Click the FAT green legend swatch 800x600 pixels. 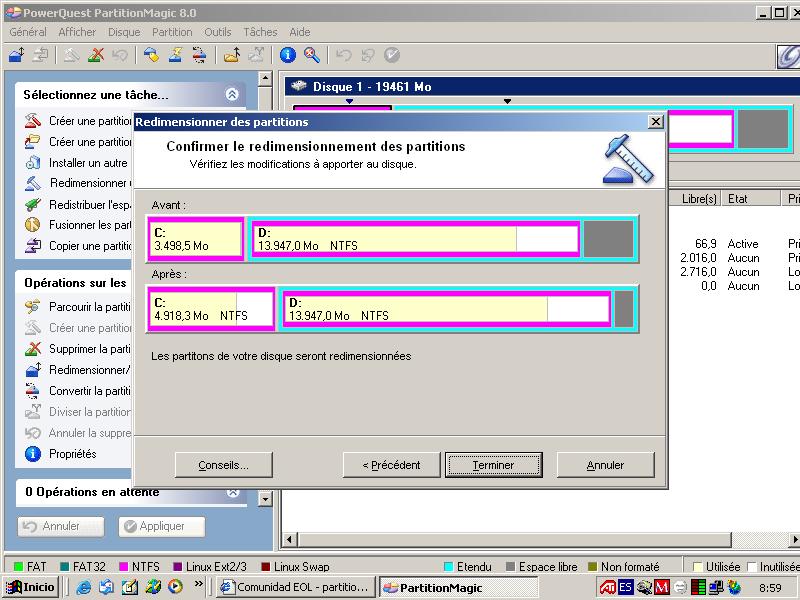19,566
